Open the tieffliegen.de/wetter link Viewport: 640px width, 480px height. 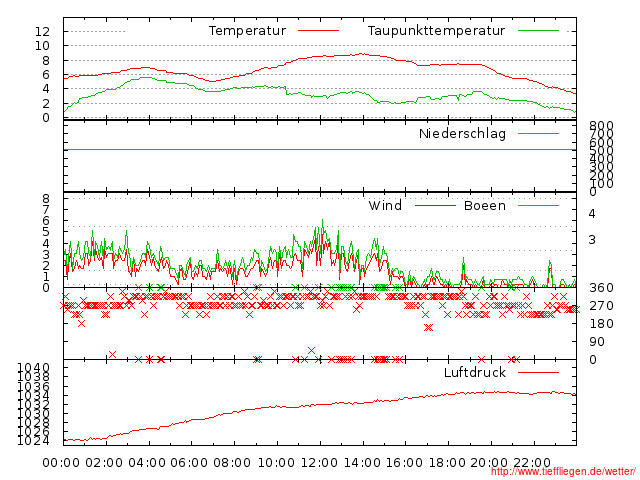tap(563, 472)
